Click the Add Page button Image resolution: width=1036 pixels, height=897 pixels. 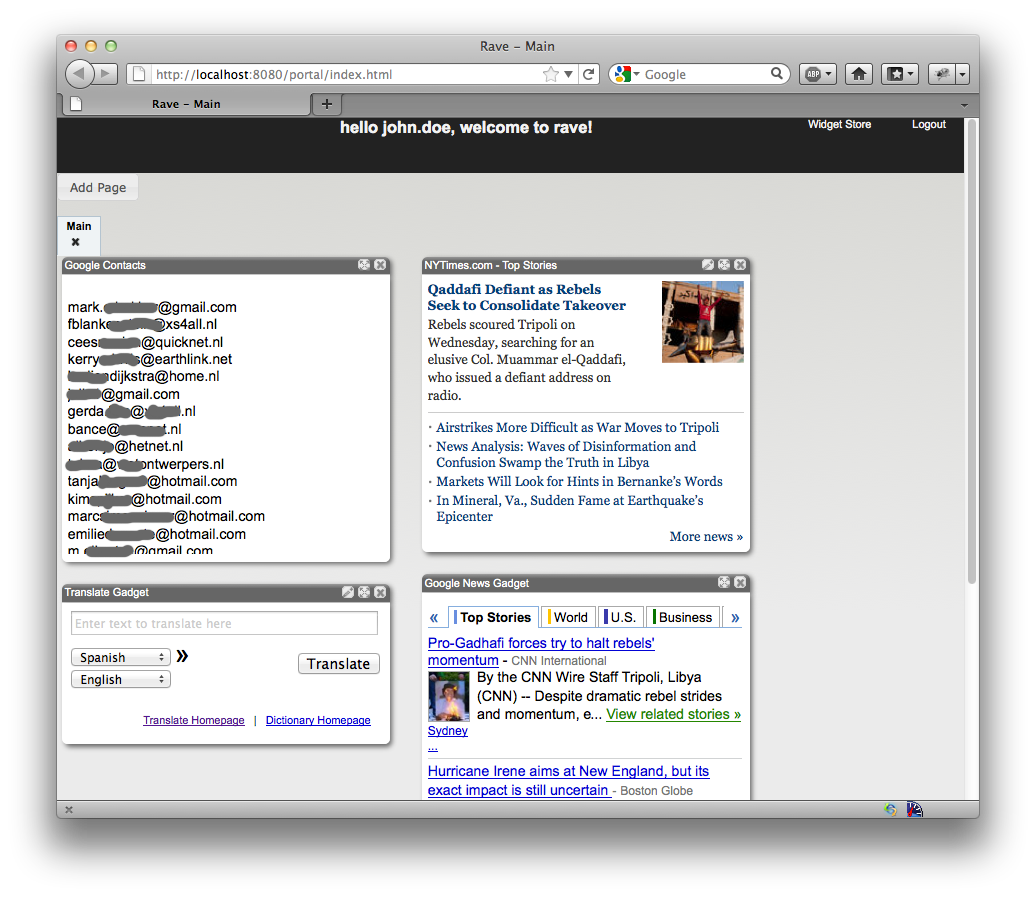point(98,187)
